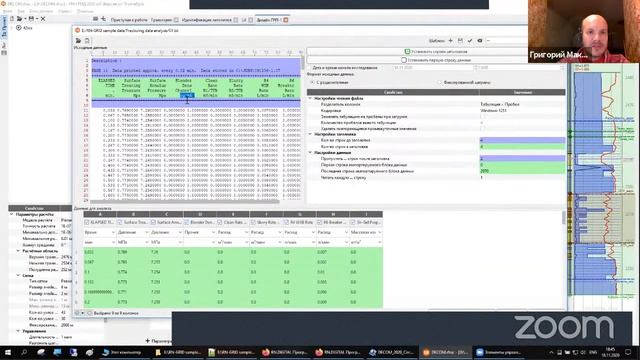Open the 'МПа' unit dropdown in column B
Viewport: 640px width, 360px height.
click(x=133, y=242)
